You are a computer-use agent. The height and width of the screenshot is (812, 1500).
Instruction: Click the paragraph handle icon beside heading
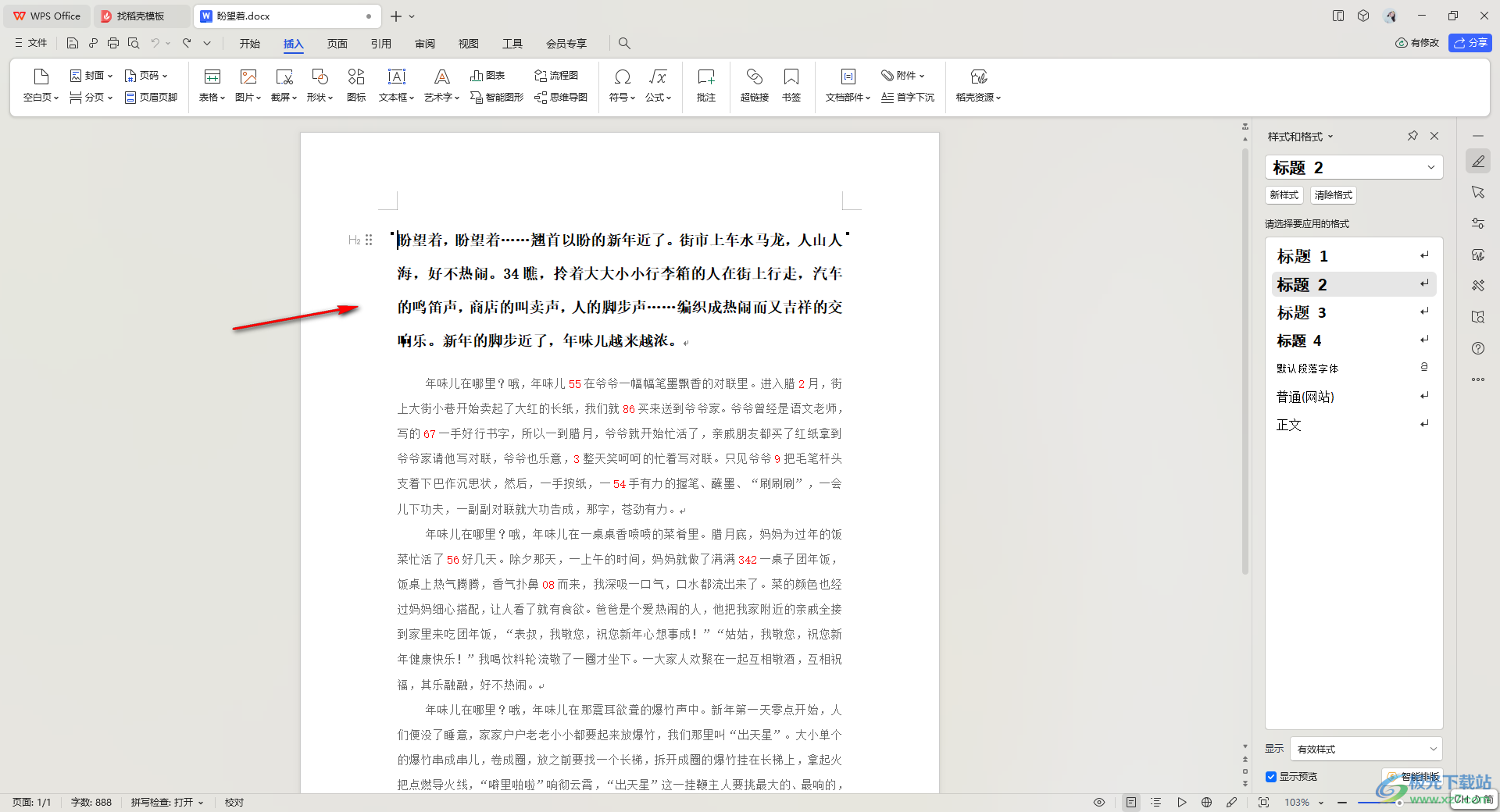369,240
